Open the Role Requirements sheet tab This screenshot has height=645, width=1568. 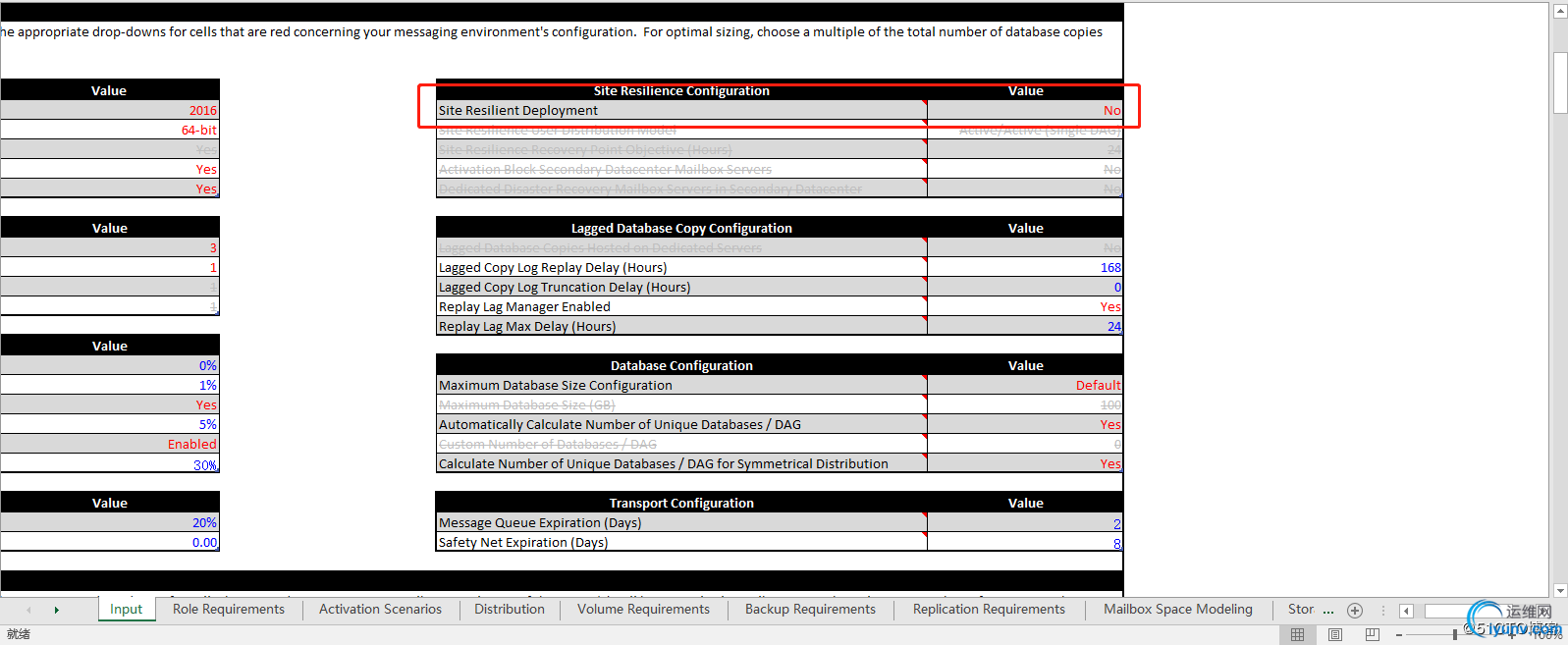pyautogui.click(x=229, y=610)
